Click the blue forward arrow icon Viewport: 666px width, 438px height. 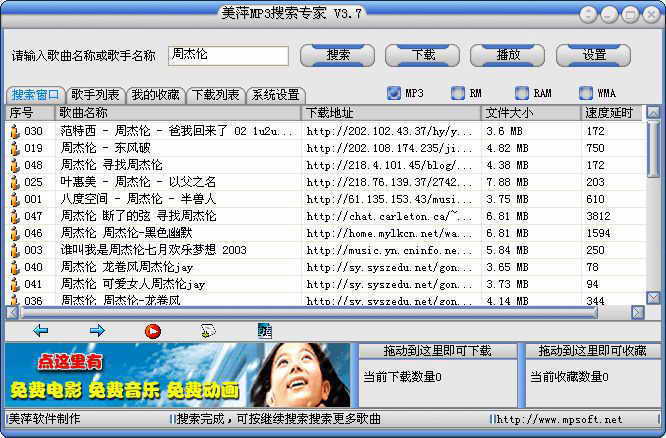point(97,330)
